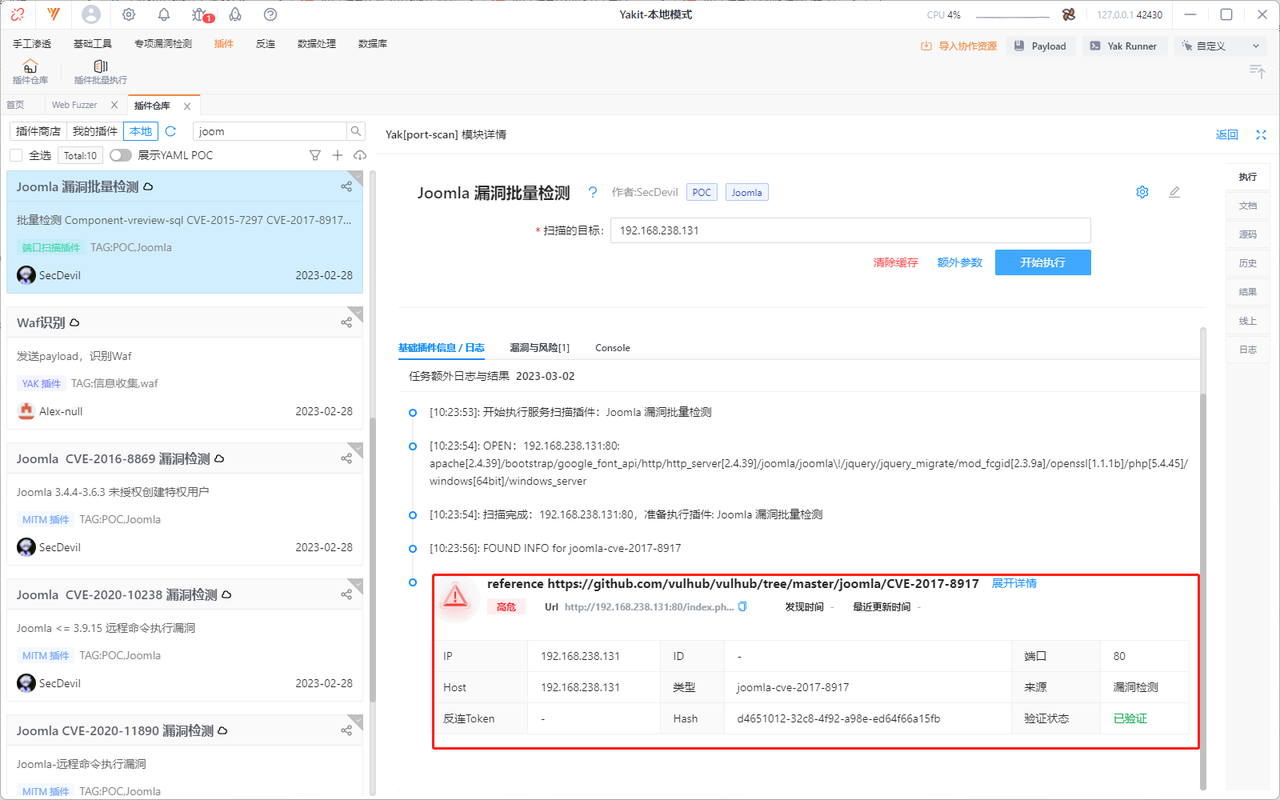The width and height of the screenshot is (1280, 800).
Task: Click the search magnifier icon
Action: click(x=355, y=131)
